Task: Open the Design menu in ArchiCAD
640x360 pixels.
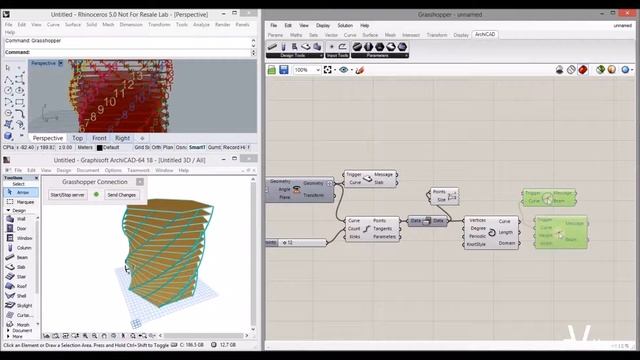Action: pyautogui.click(x=64, y=170)
